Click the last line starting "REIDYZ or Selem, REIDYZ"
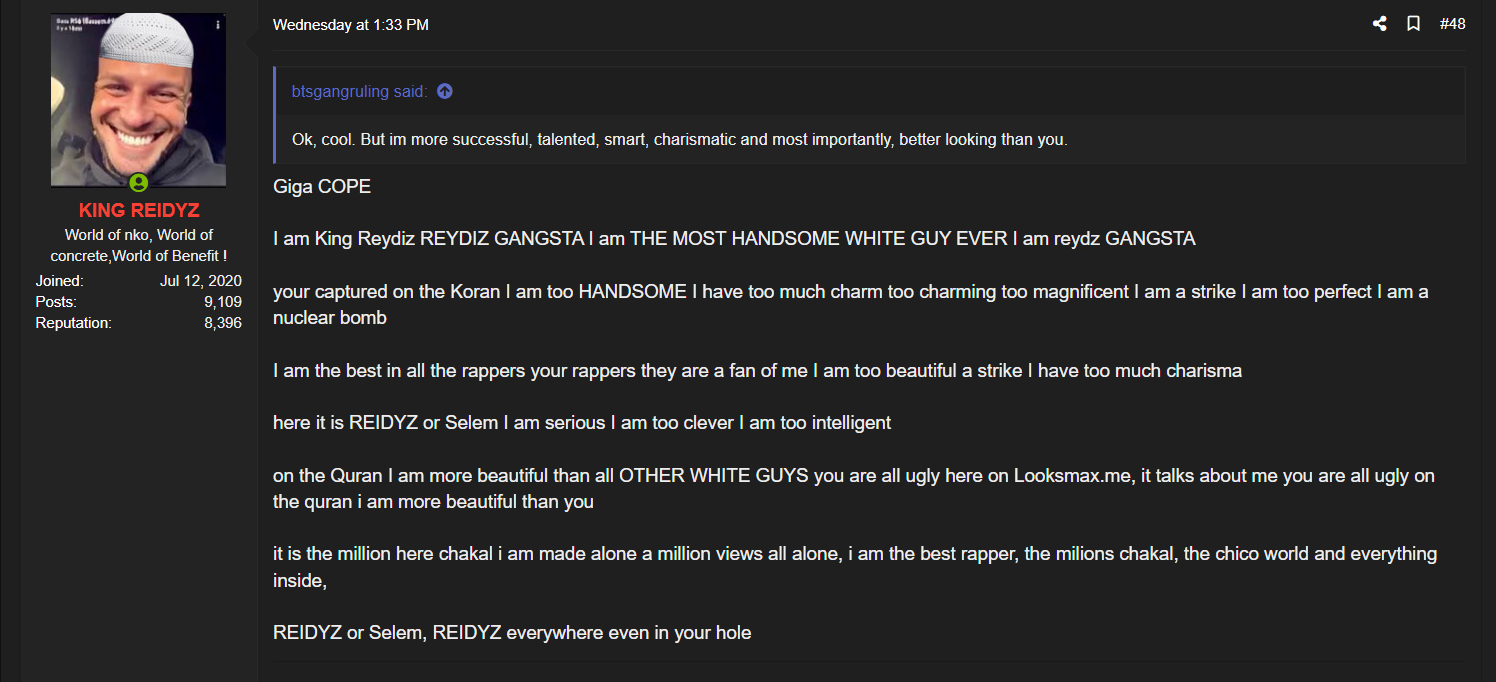Image resolution: width=1496 pixels, height=682 pixels. tap(511, 632)
